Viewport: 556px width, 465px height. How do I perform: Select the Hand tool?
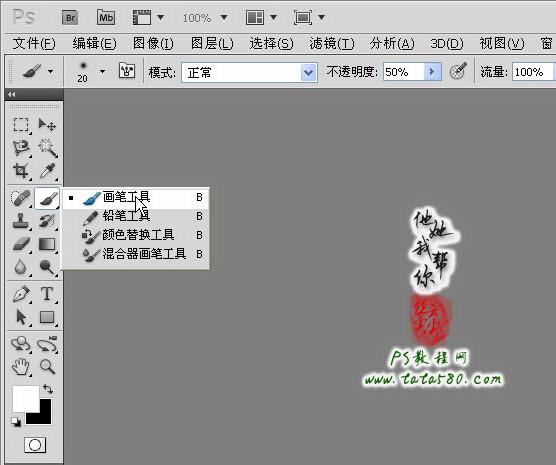point(21,366)
